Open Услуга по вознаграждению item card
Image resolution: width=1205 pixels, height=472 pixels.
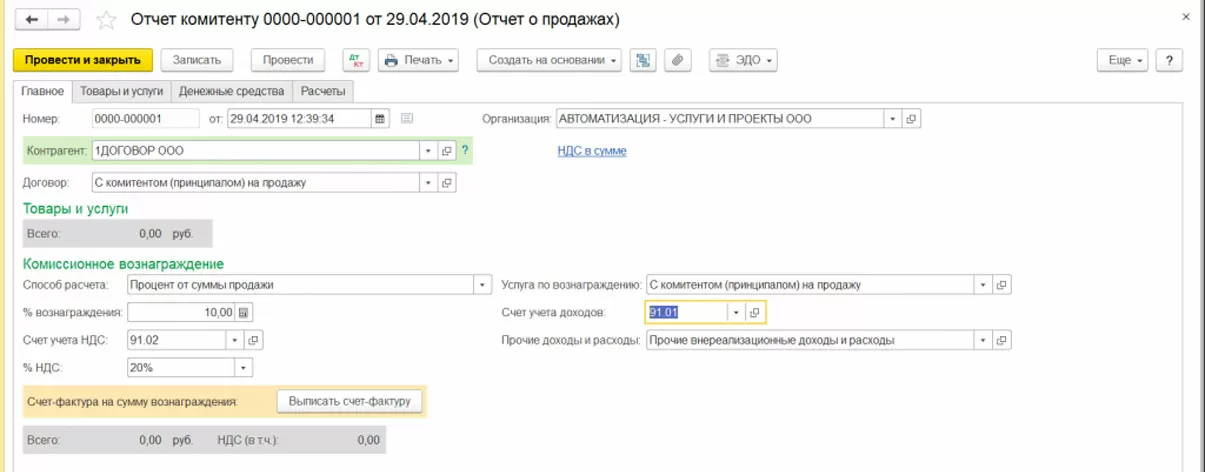[x=1002, y=285]
